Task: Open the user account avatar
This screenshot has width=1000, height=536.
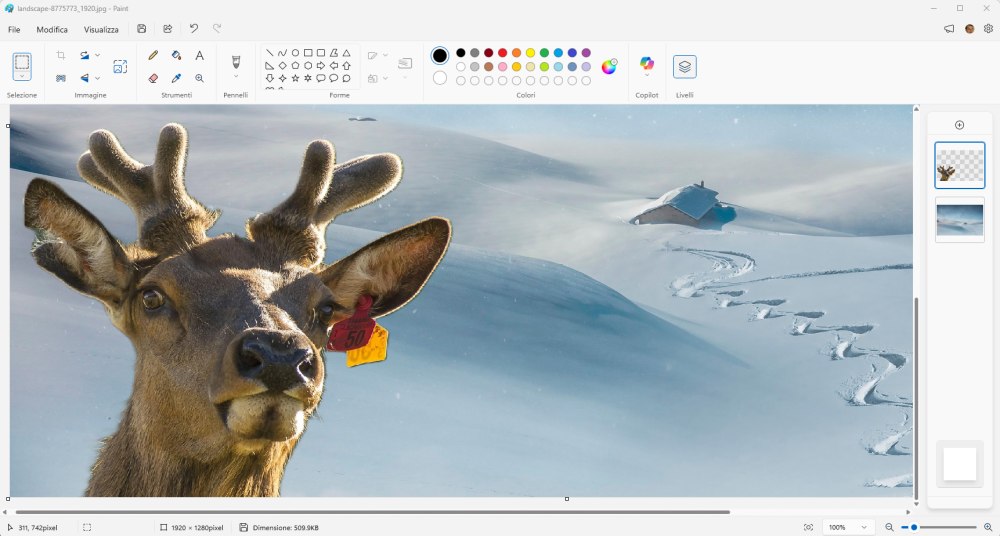Action: click(969, 29)
